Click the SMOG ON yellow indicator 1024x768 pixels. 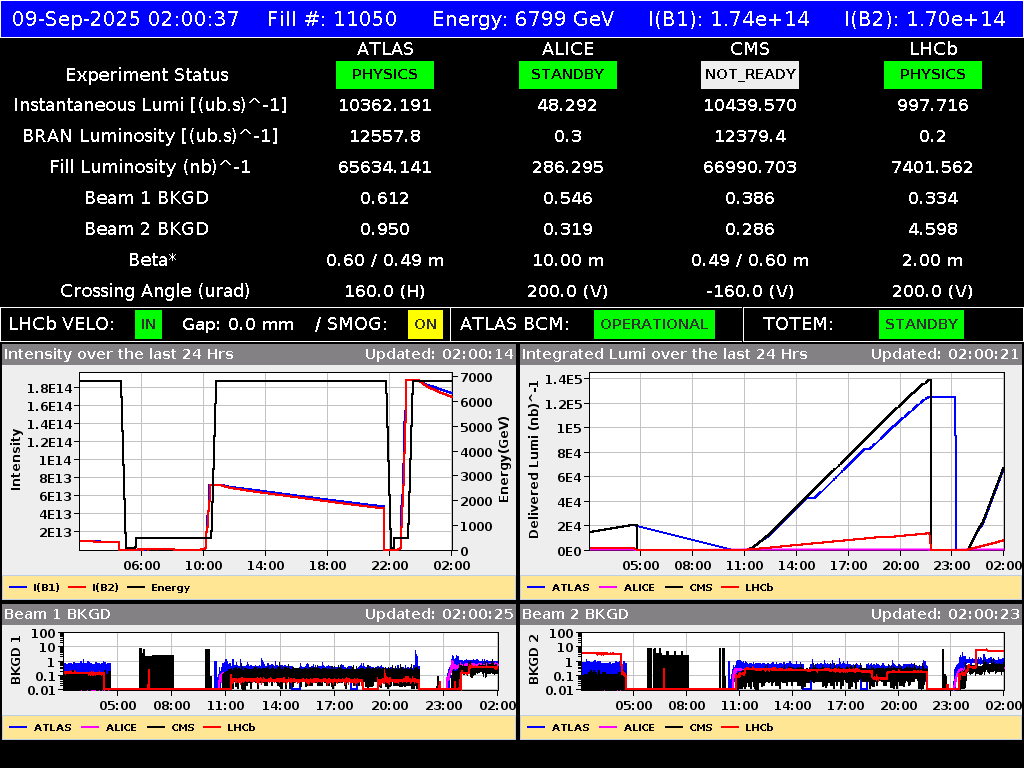point(425,325)
